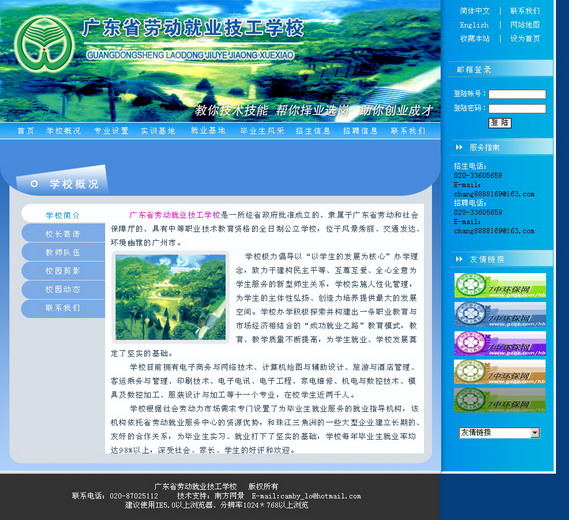
Task: Open the green 环保网 banner link
Action: coord(500,286)
